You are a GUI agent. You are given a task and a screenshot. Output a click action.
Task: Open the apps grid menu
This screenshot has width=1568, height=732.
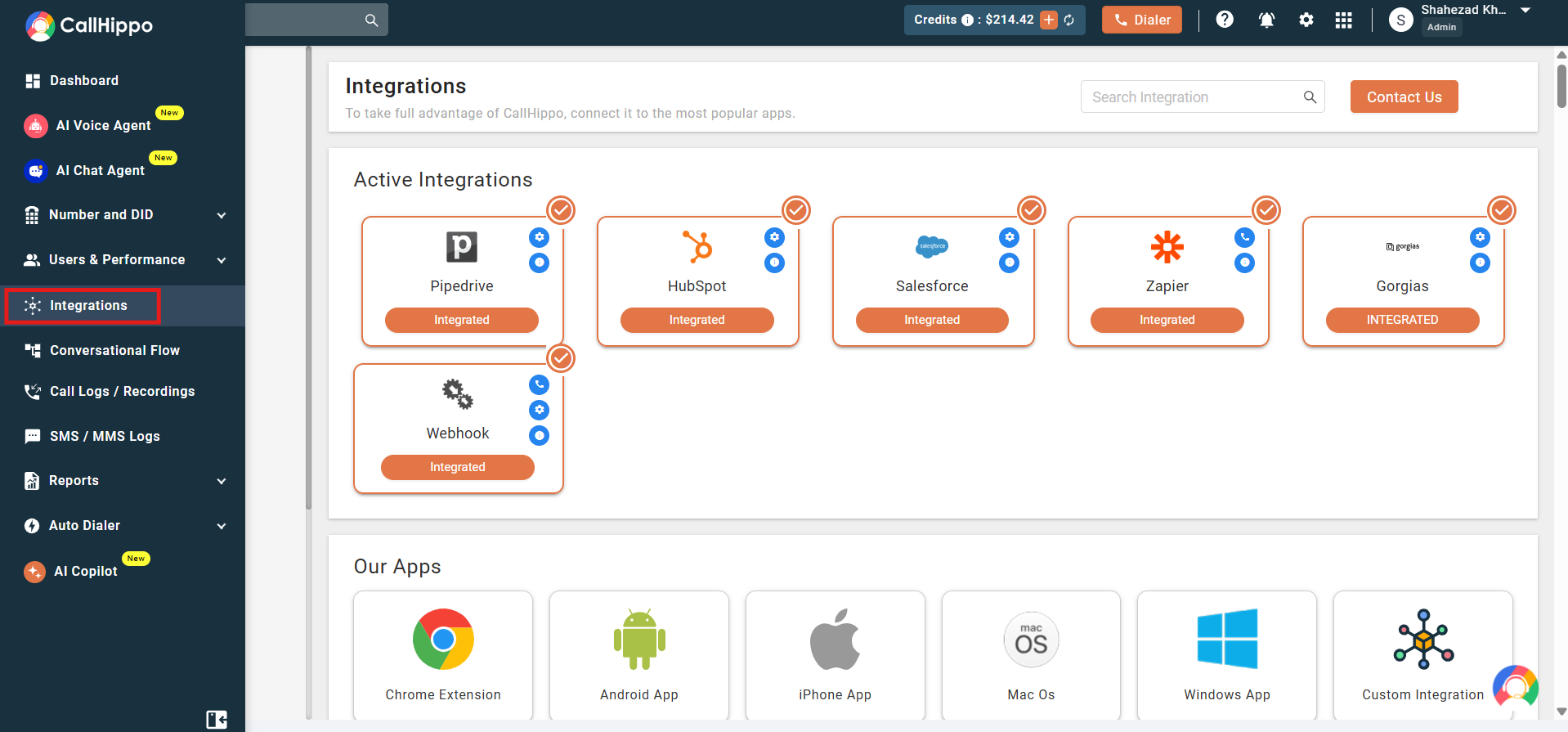click(x=1344, y=20)
